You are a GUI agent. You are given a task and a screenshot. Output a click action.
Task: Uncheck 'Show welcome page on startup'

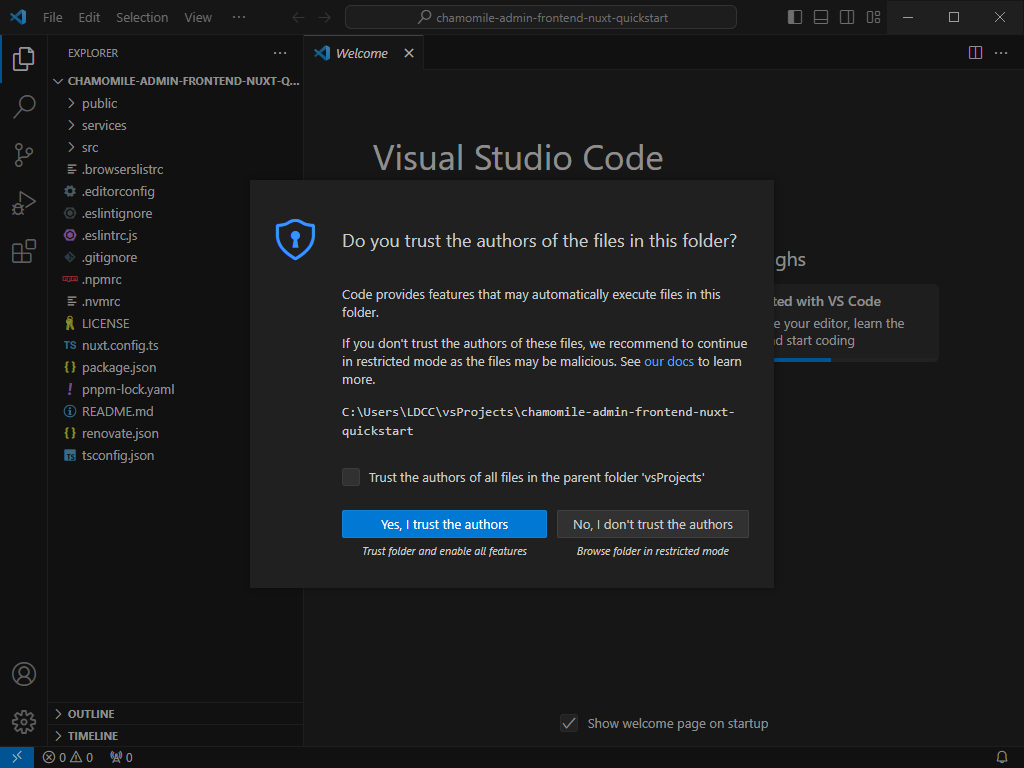pyautogui.click(x=569, y=723)
